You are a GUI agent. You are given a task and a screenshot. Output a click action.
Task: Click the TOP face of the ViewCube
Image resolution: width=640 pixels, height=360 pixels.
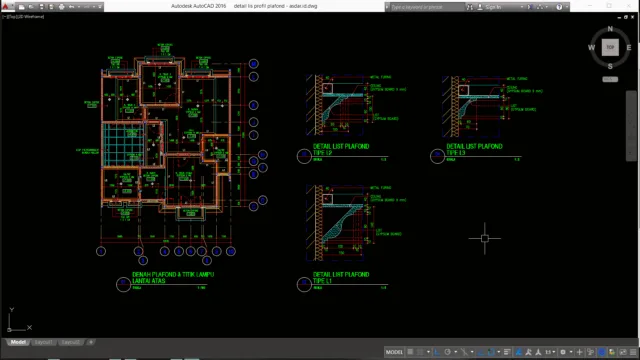coord(610,47)
